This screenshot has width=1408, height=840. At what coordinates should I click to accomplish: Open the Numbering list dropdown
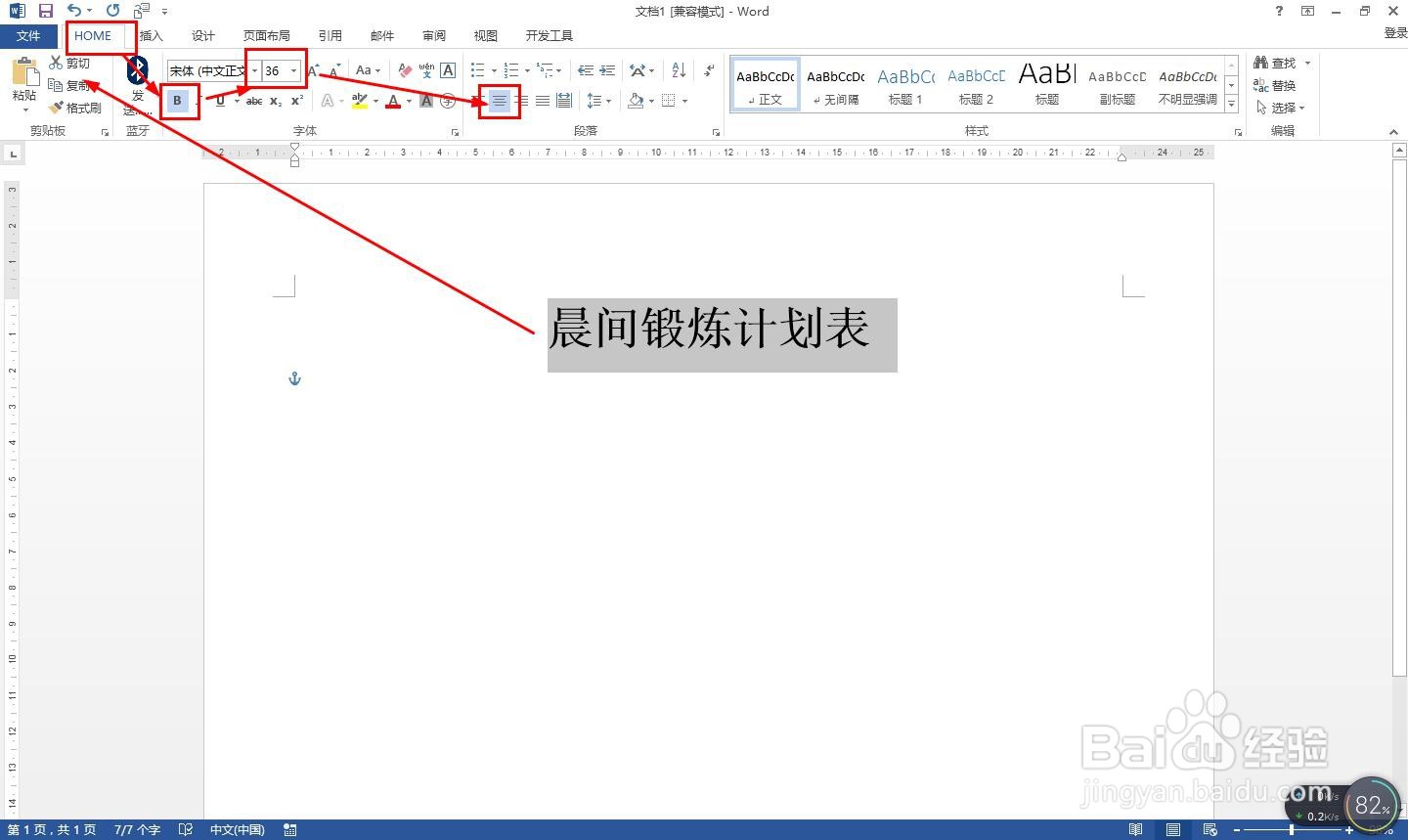point(527,70)
